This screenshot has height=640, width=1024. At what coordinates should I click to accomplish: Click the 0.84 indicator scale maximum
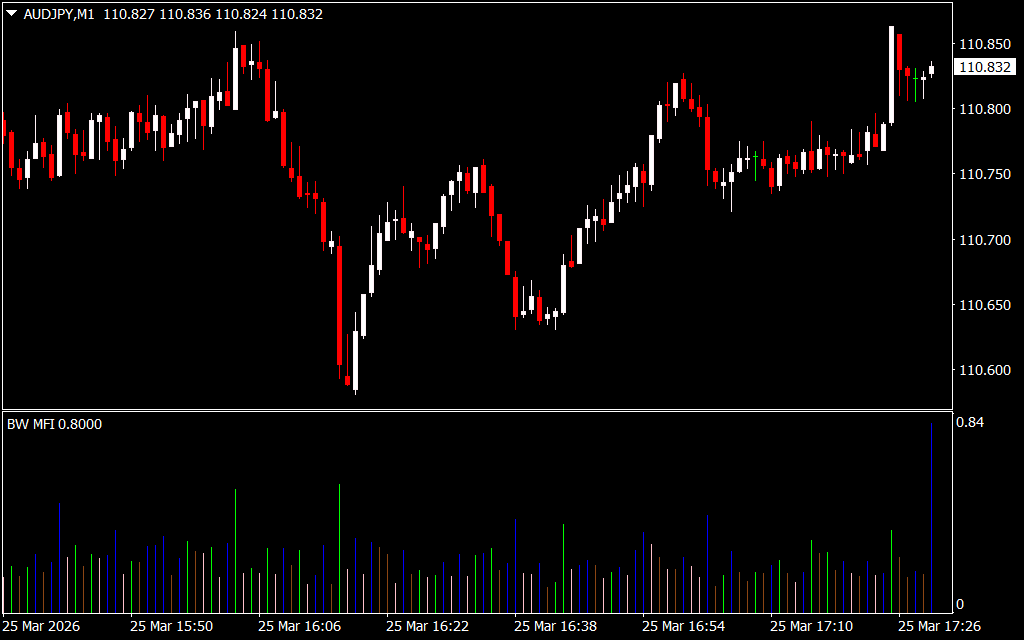coord(969,423)
